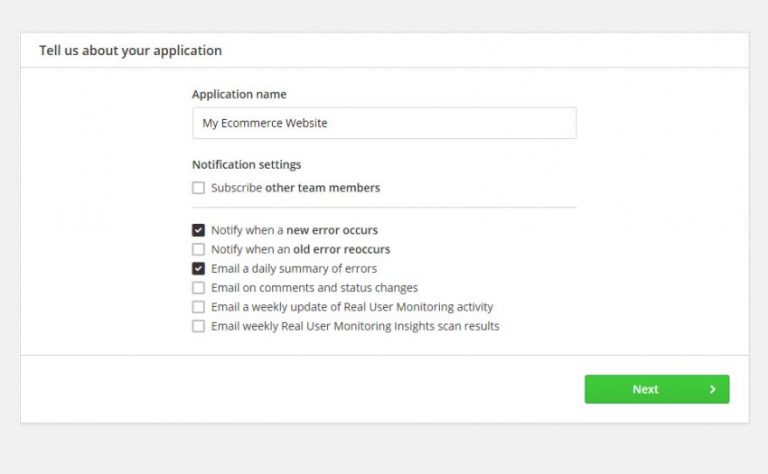Uncheck Email a daily summary of errors
Screen dimensions: 768x474
pyautogui.click(x=198, y=268)
